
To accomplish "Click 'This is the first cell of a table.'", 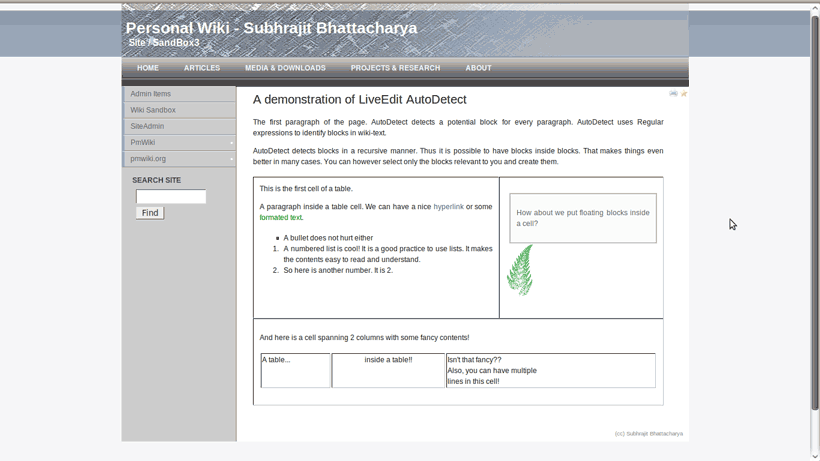I will click(x=306, y=189).
